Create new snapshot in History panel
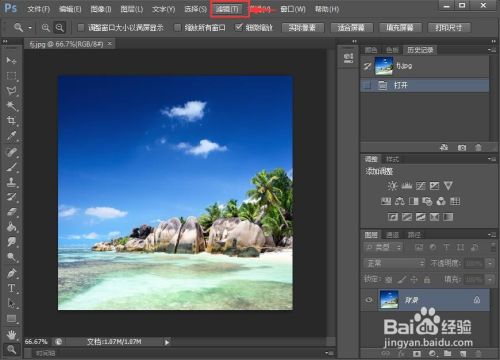The height and width of the screenshot is (360, 500). 462,147
